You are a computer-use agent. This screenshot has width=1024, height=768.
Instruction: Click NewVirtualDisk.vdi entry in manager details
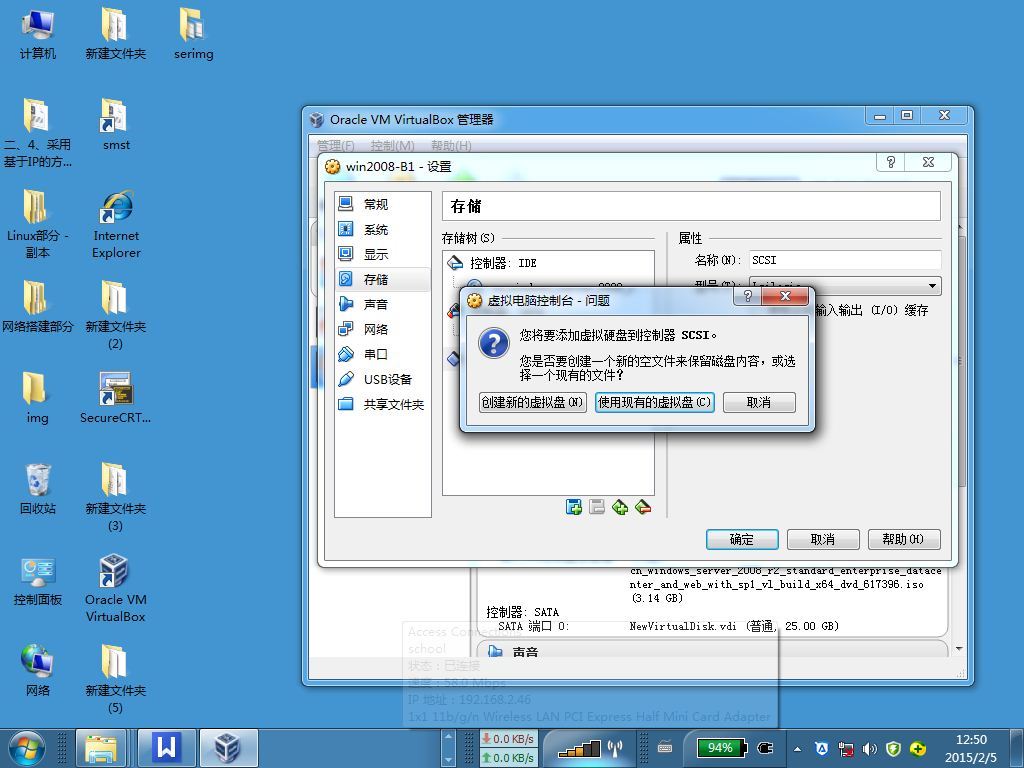click(x=734, y=626)
